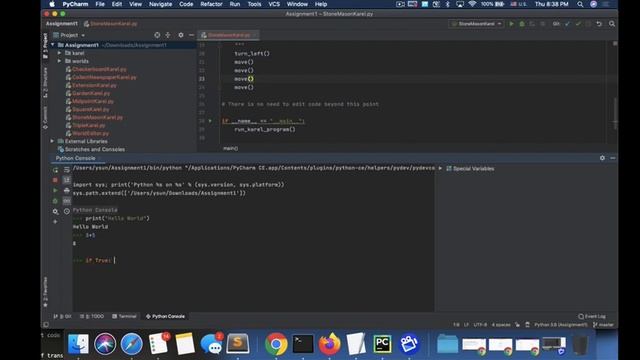640x360 pixels.
Task: Open the VCS menu
Action: pos(274,4)
